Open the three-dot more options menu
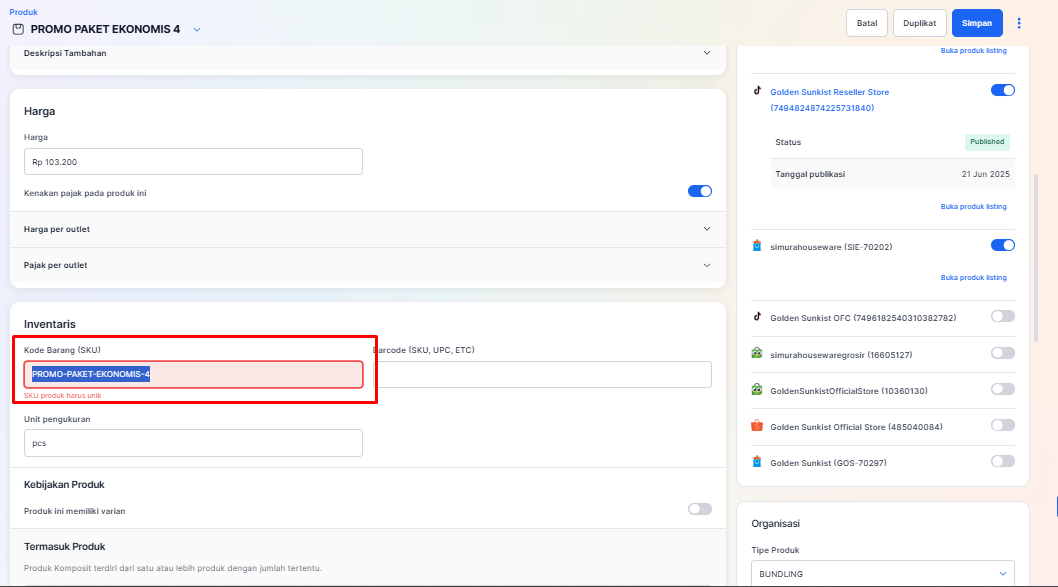This screenshot has height=587, width=1058. pos(1019,23)
